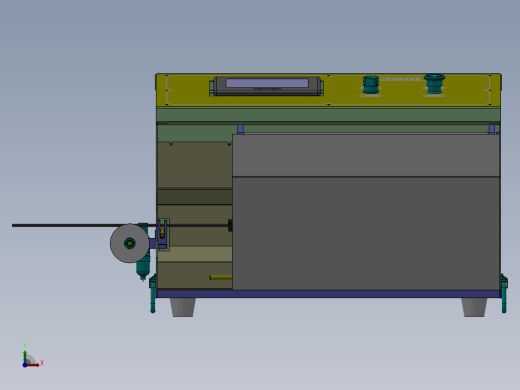Select the upper gray cover panel

click(366, 155)
